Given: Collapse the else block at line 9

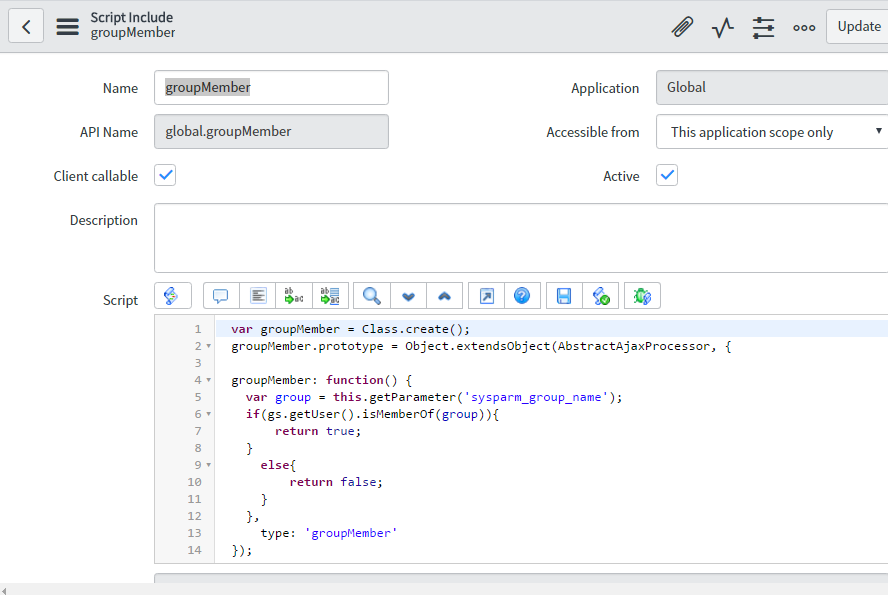Looking at the screenshot, I should click(x=209, y=465).
